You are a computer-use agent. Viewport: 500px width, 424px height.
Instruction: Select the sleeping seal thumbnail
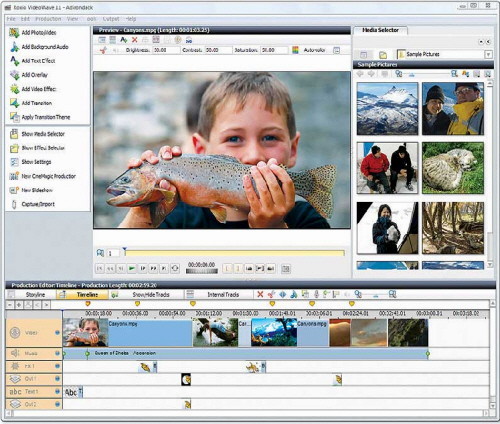(x=453, y=168)
